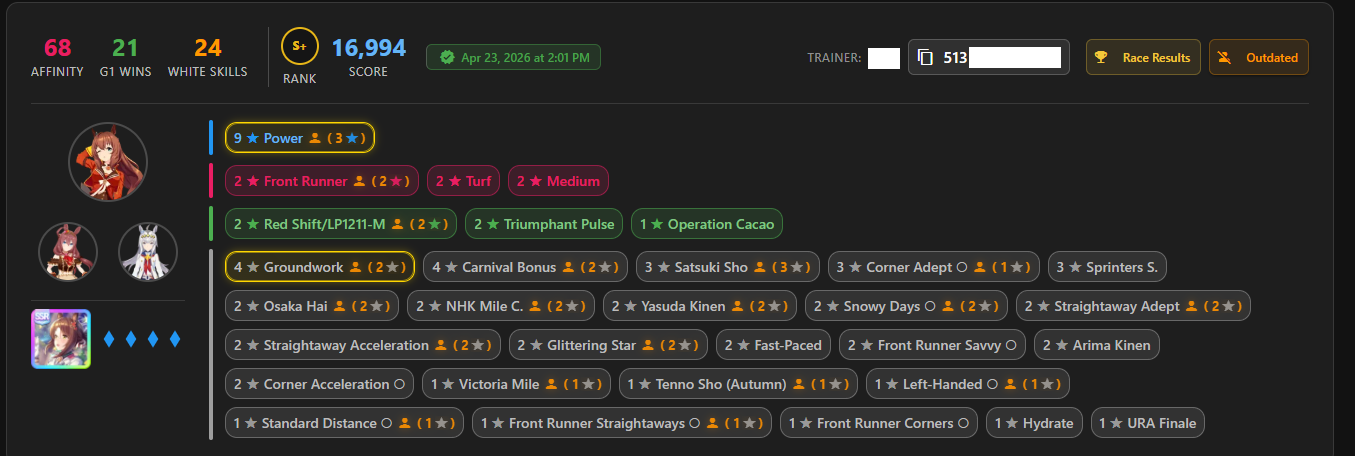Select the Satsuki Sho chip
The height and width of the screenshot is (456, 1355).
(728, 267)
